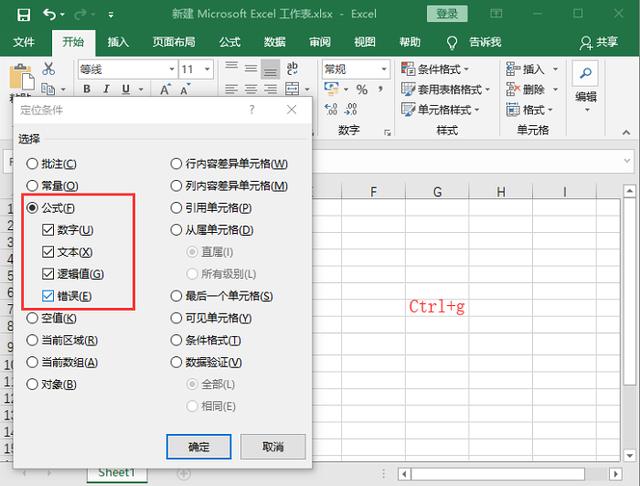Image resolution: width=640 pixels, height=486 pixels.
Task: Click the Redo arrow icon
Action: [80, 15]
